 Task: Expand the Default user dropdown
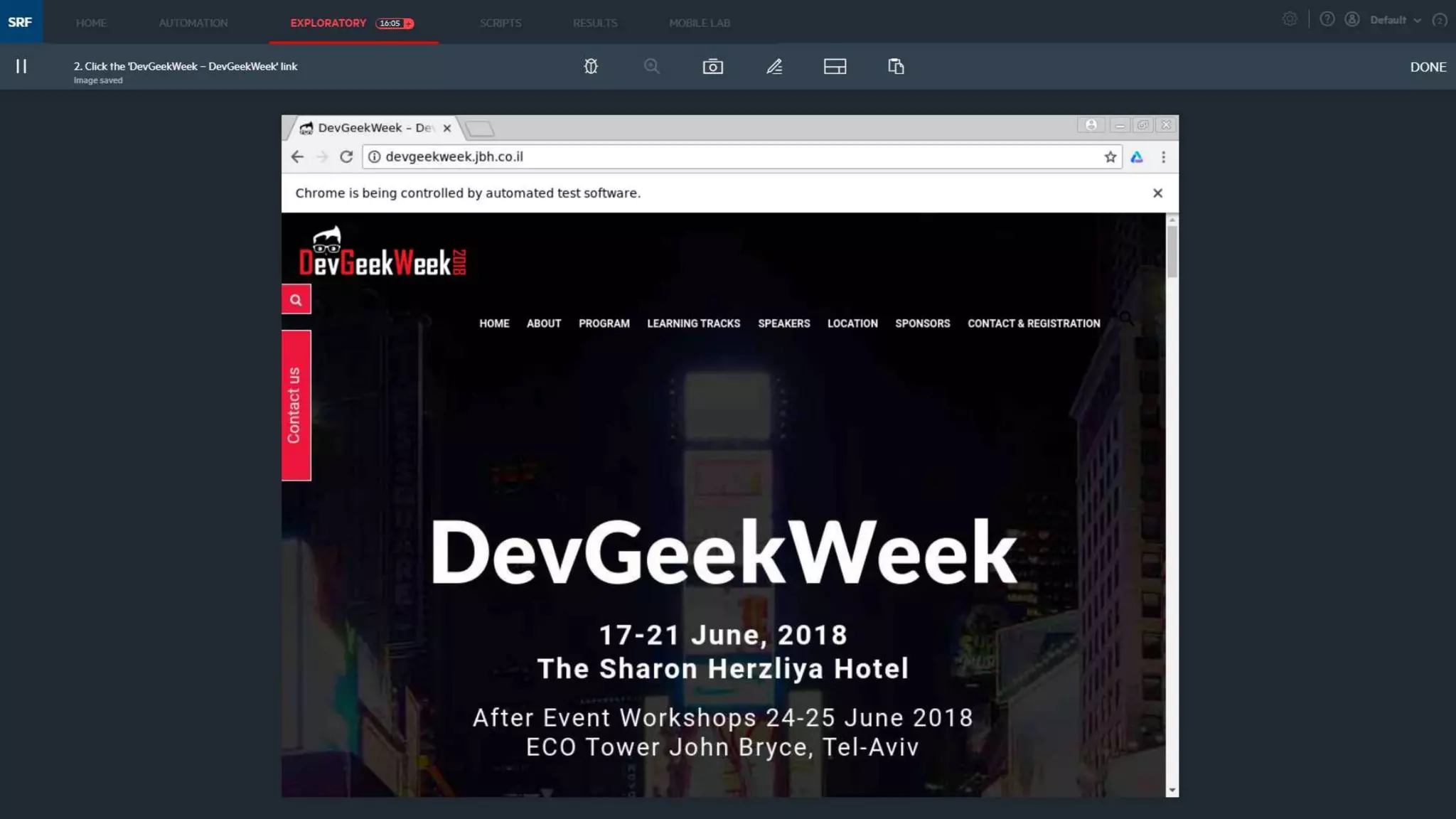tap(1395, 20)
